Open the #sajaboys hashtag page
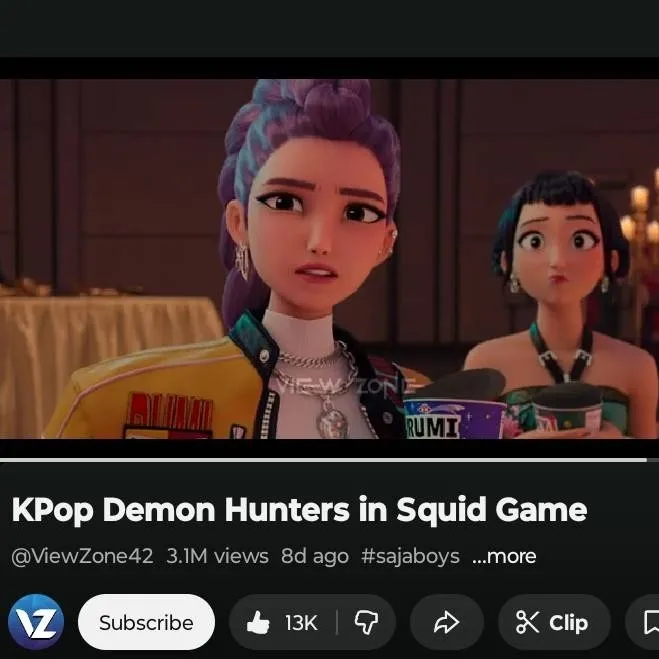Viewport: 659px width, 659px height. pos(411,556)
